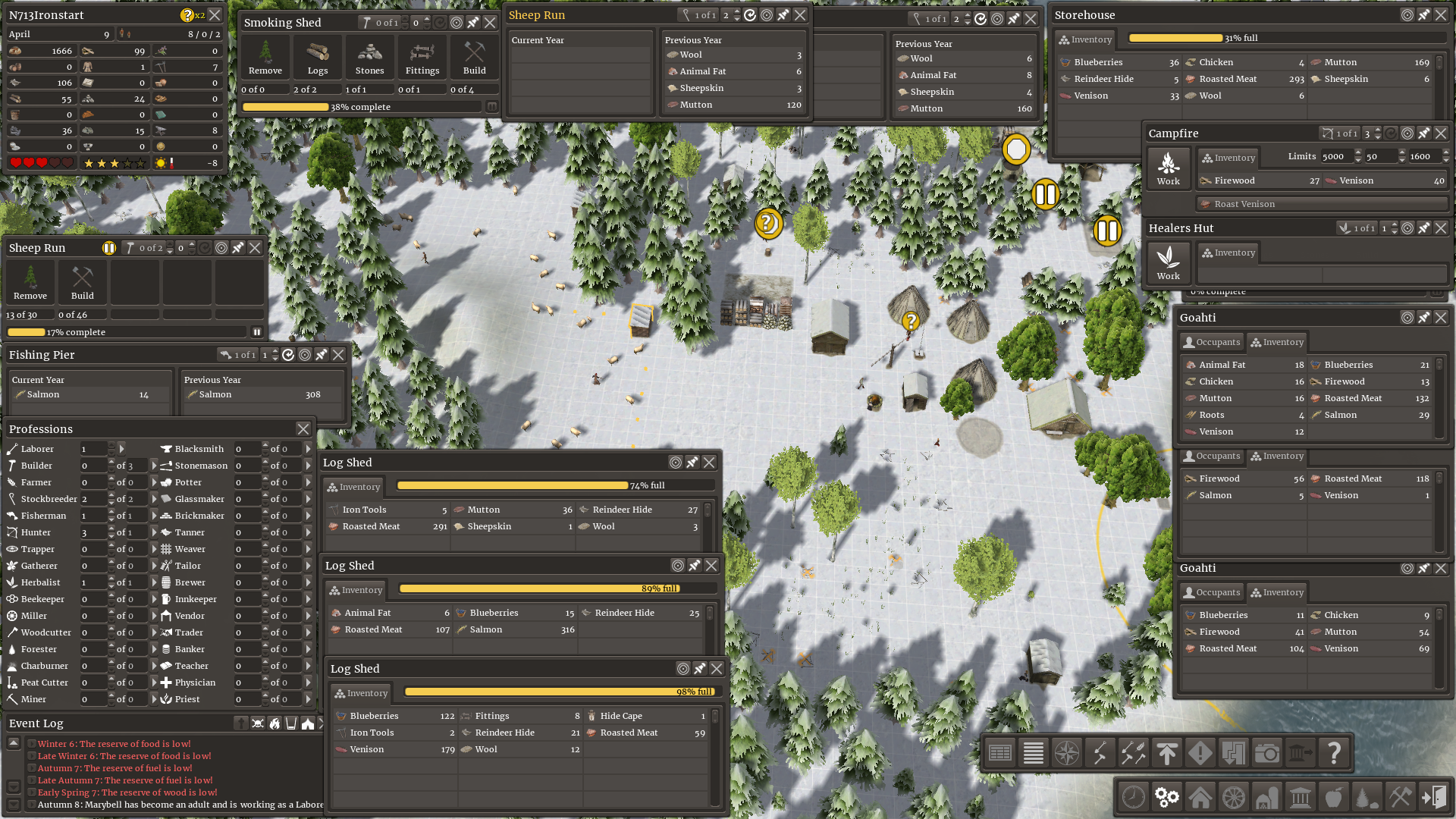Open the storage and barn menu
Viewport: 1456px width, 819px height.
pos(1267,797)
